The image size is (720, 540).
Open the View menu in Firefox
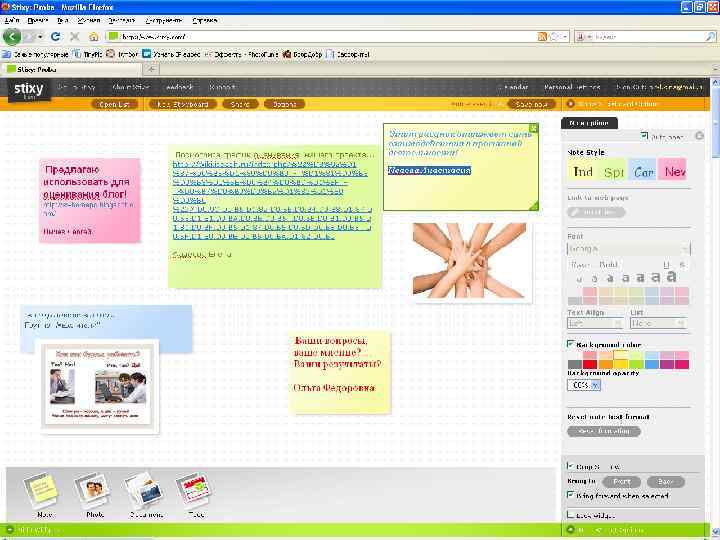[x=63, y=20]
